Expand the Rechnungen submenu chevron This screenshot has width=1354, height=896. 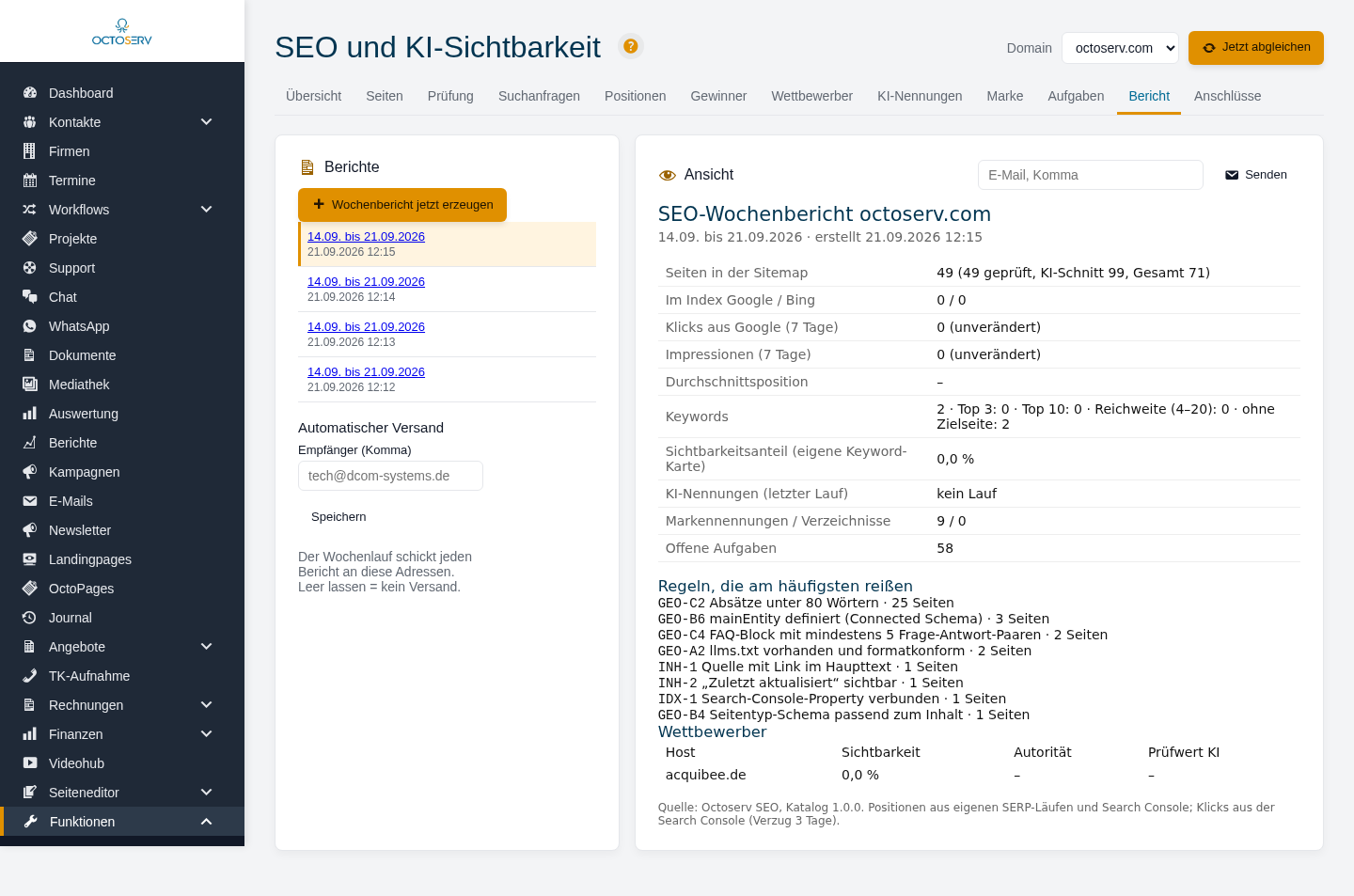pos(207,705)
